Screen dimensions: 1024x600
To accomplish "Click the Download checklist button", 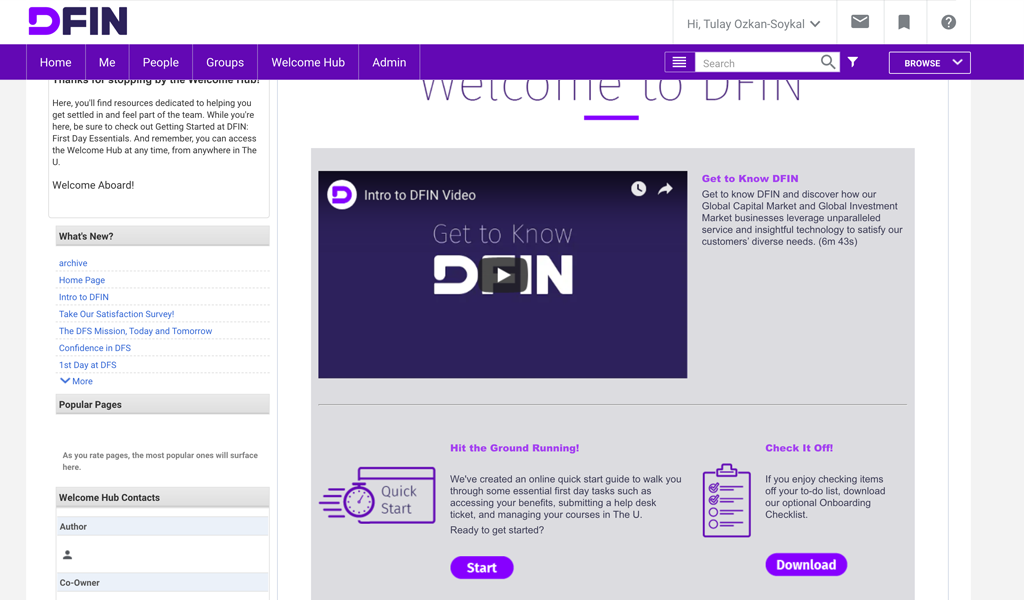I will pos(806,565).
